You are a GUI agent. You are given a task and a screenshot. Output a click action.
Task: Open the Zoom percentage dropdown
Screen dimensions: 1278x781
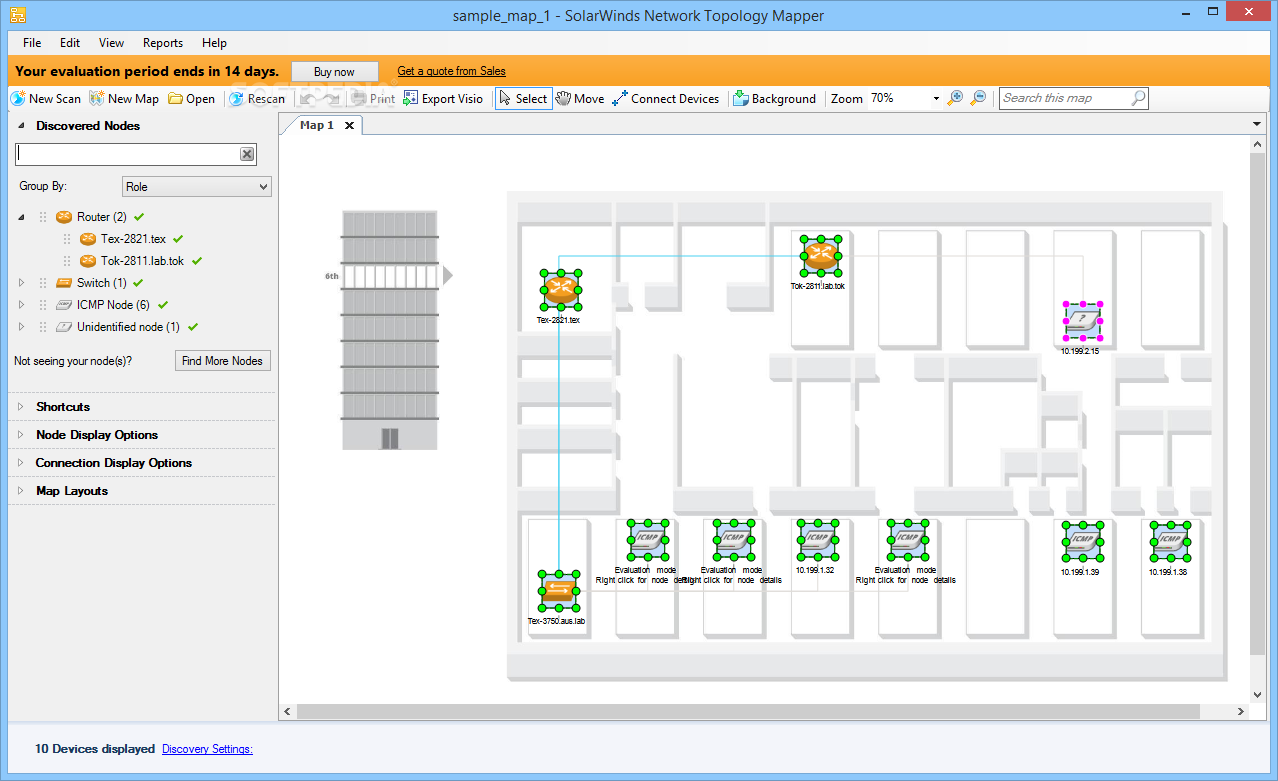tap(936, 99)
